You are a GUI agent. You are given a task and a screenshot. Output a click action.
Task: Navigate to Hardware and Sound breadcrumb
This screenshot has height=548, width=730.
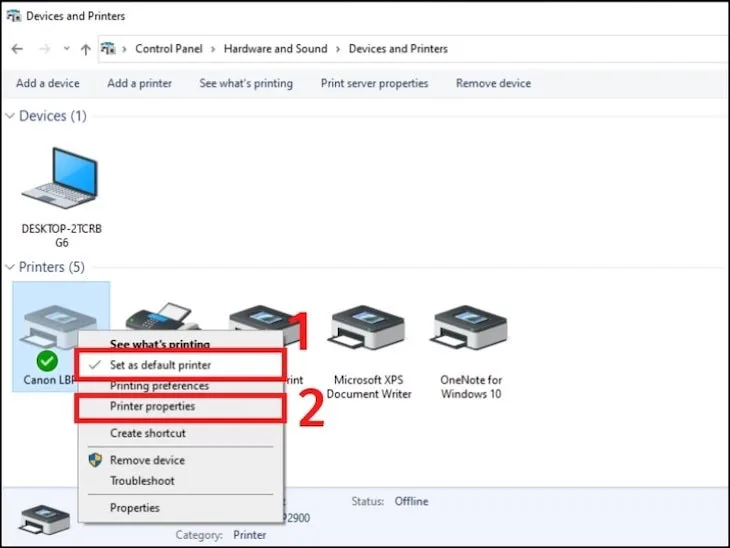pos(275,49)
